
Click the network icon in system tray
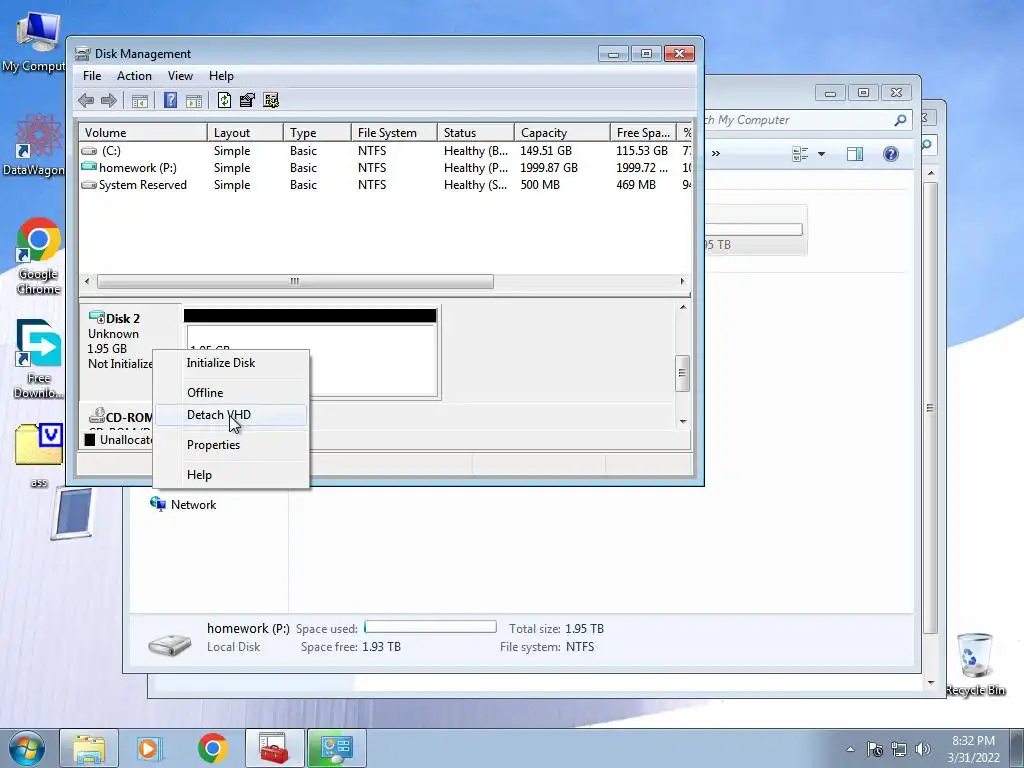coord(899,749)
